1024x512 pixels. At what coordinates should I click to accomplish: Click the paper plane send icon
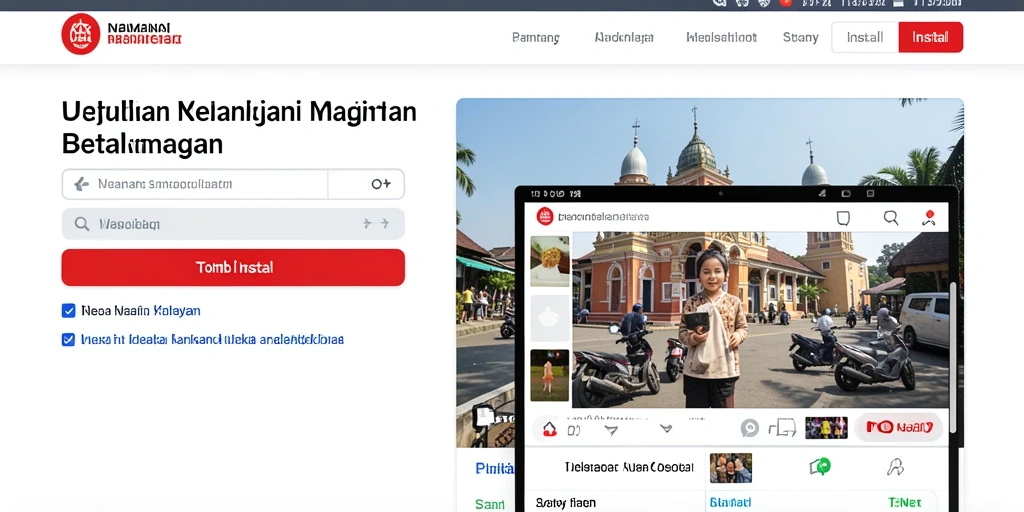click(611, 430)
